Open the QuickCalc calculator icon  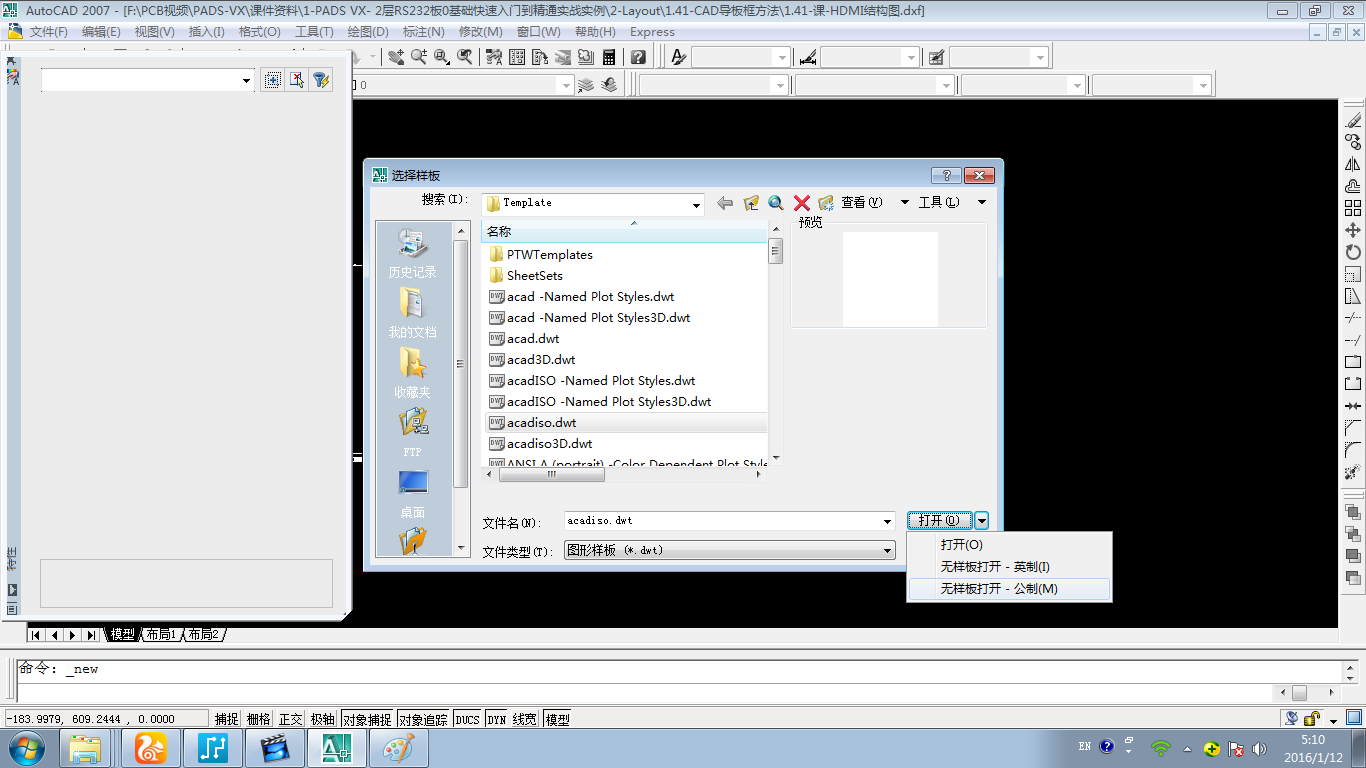tap(608, 58)
